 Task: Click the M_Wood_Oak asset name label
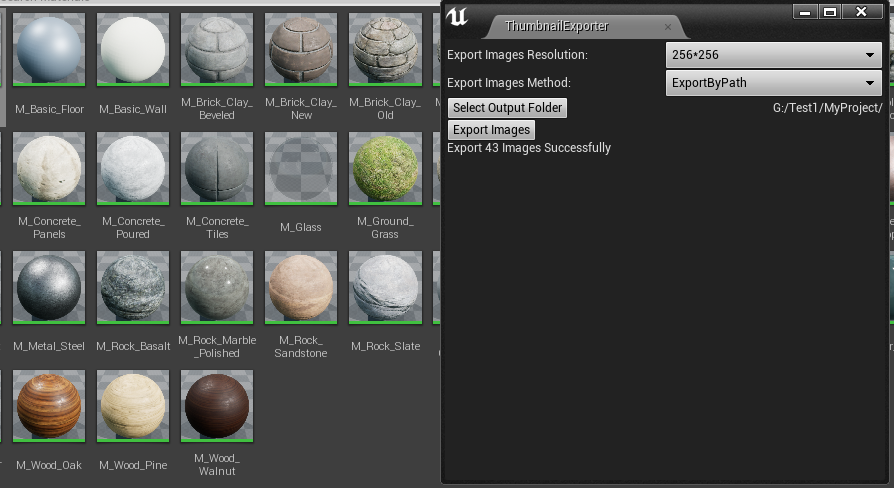coord(49,465)
